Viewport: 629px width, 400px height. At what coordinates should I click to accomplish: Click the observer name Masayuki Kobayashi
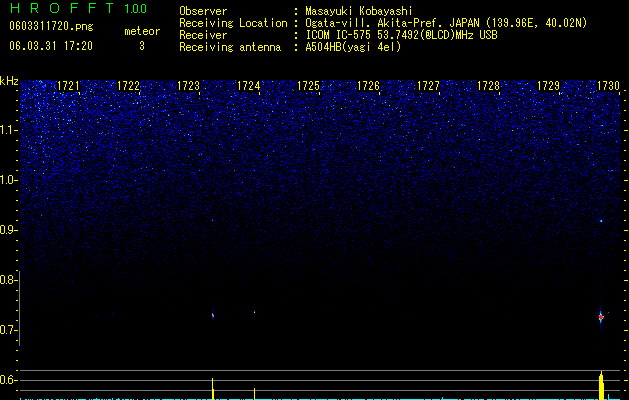tap(359, 11)
